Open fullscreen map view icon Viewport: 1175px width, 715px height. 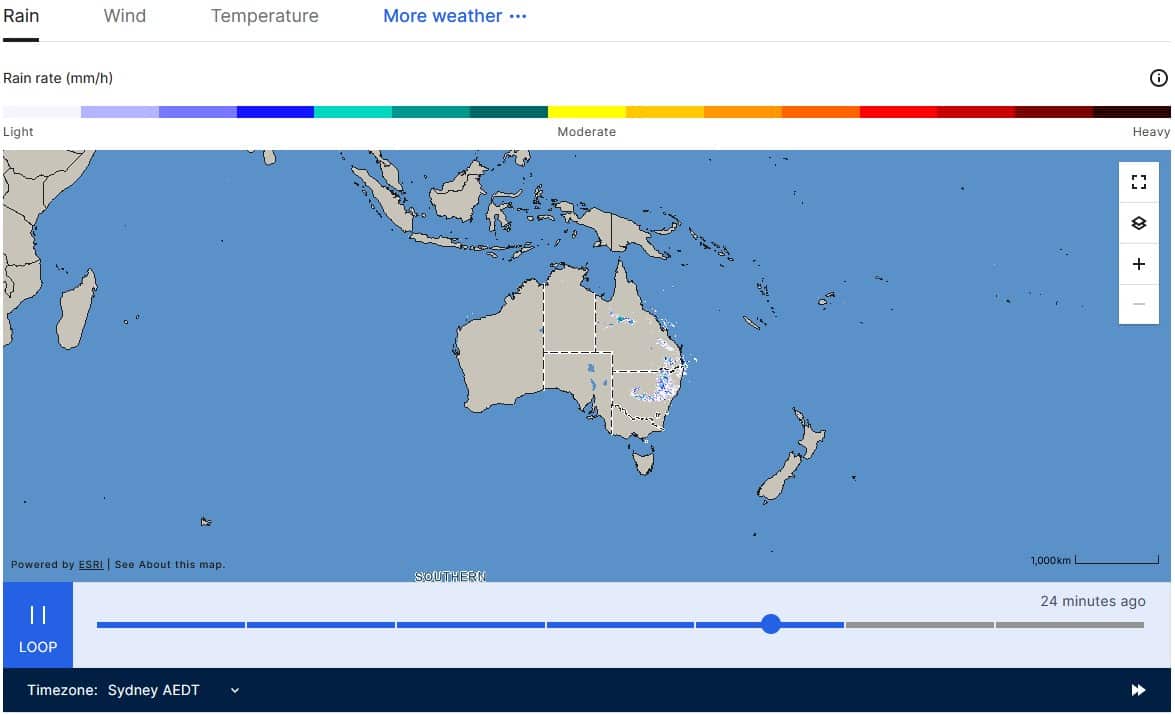[1138, 182]
